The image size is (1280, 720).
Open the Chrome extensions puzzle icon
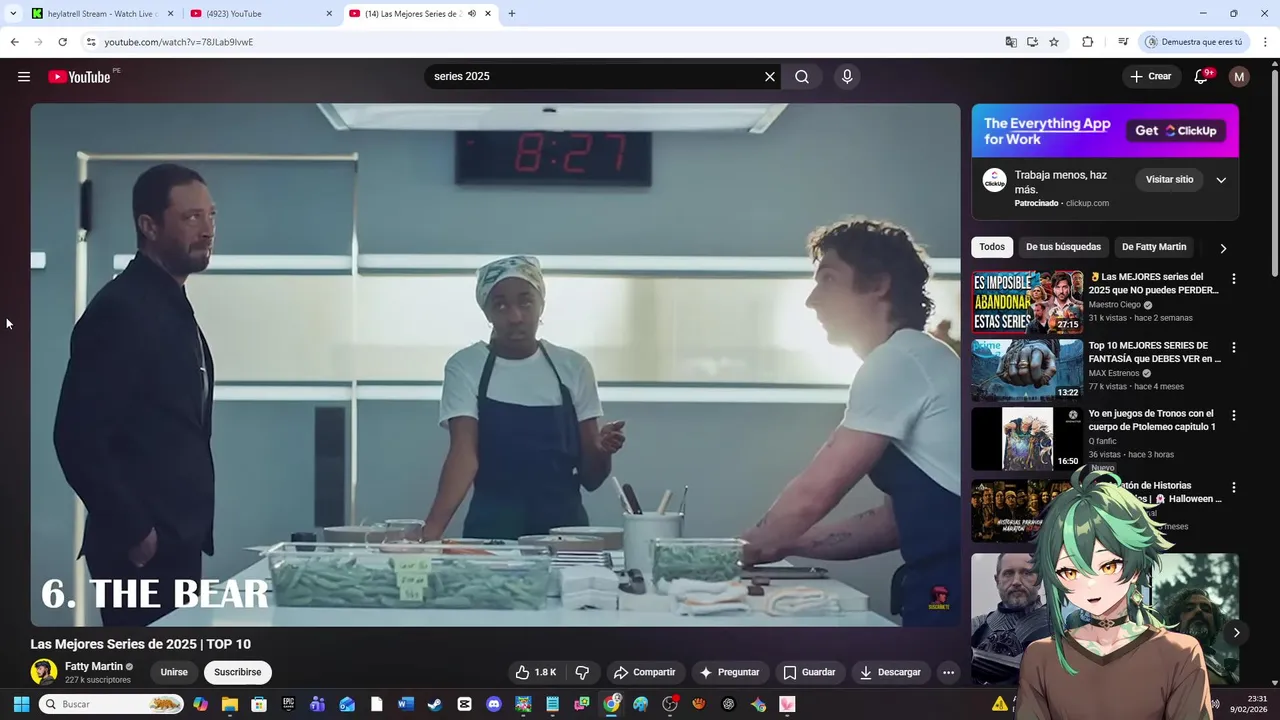[x=1088, y=42]
